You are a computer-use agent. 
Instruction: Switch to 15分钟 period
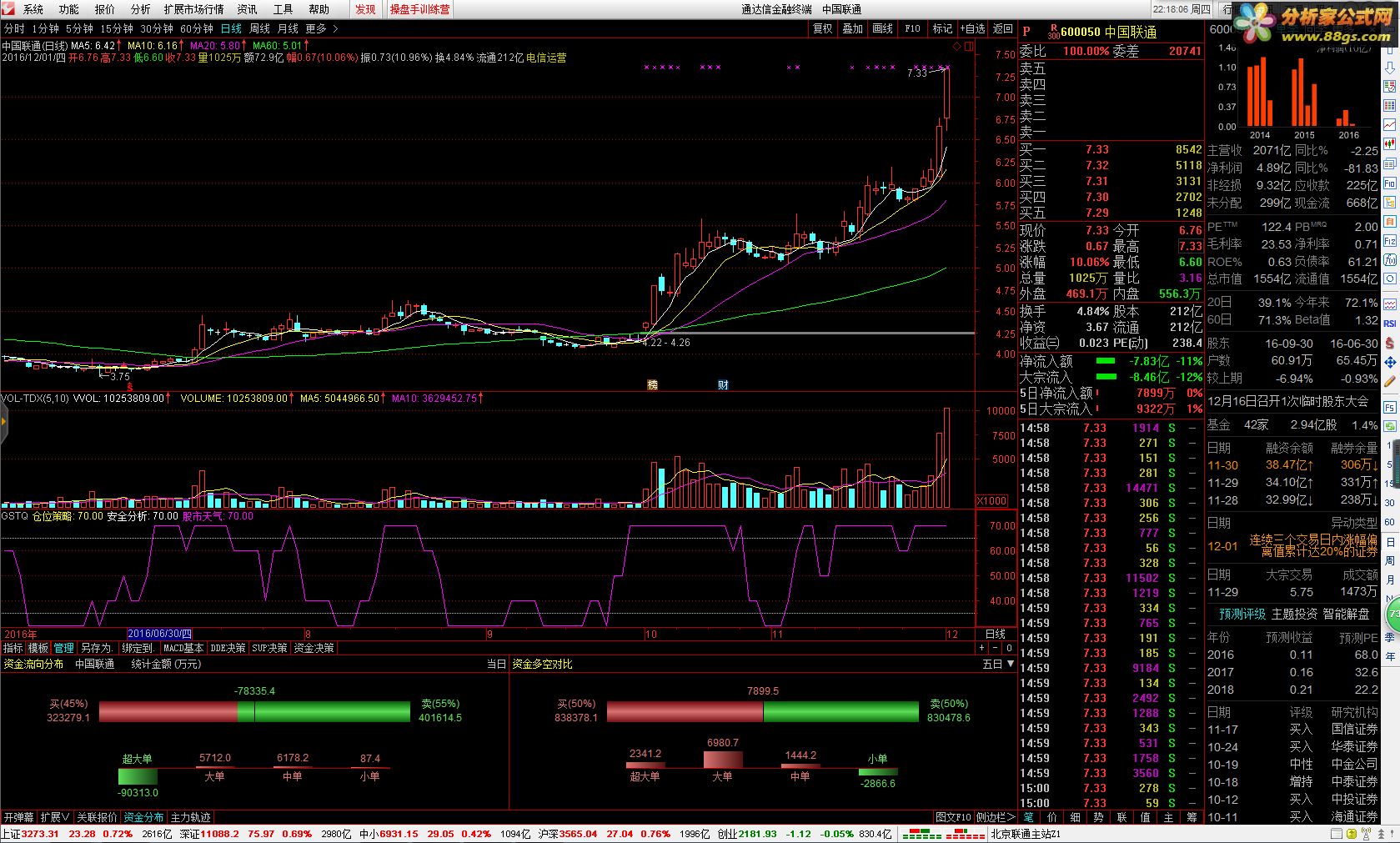116,28
